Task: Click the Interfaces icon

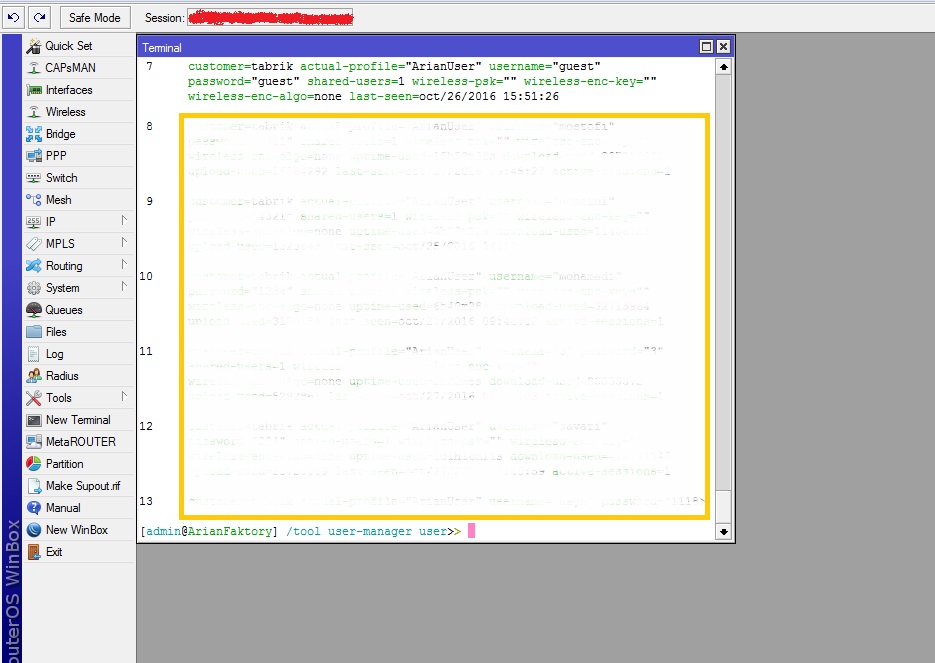Action: (34, 90)
